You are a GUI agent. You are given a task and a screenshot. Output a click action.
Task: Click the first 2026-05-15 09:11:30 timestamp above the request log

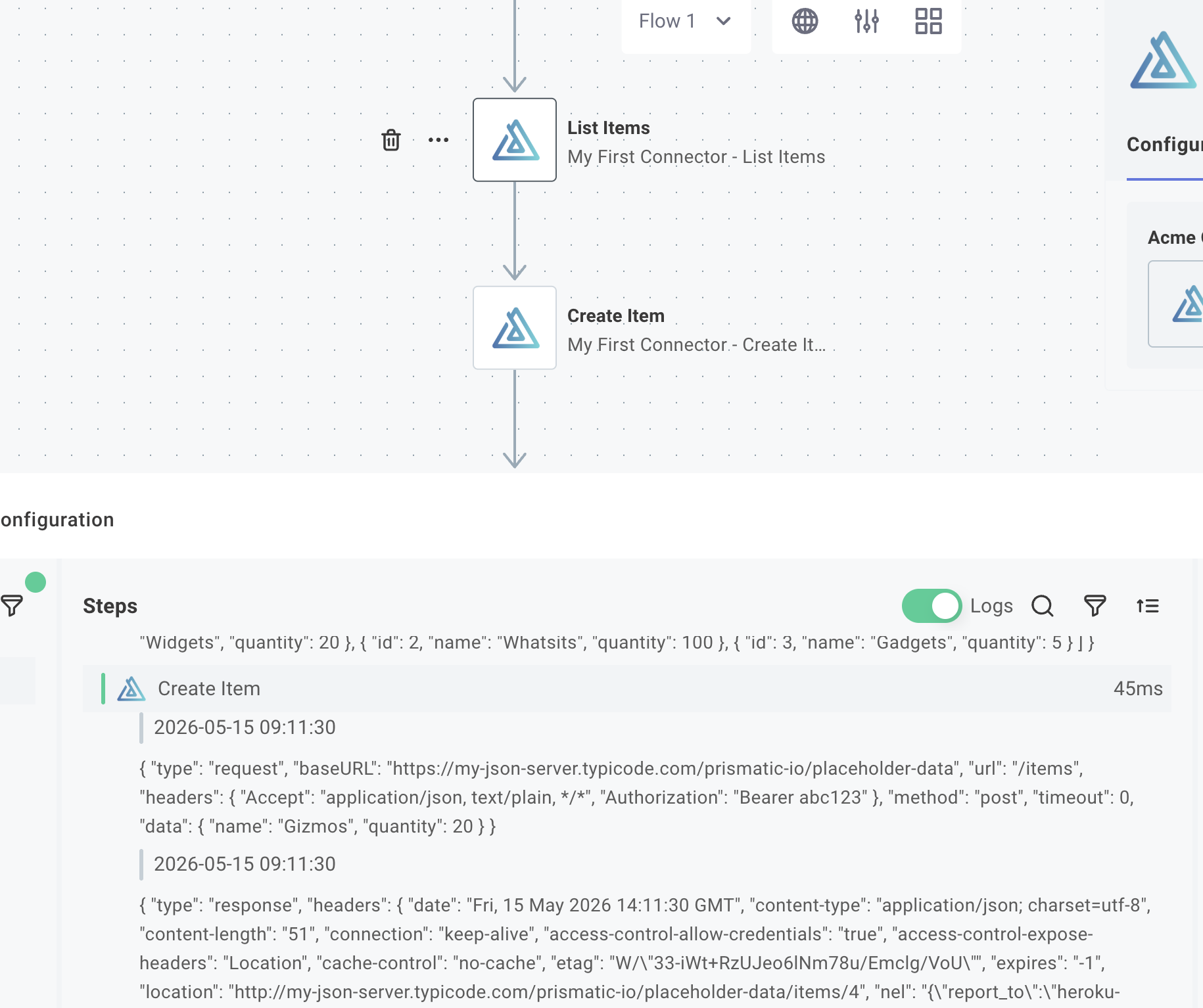(x=245, y=727)
